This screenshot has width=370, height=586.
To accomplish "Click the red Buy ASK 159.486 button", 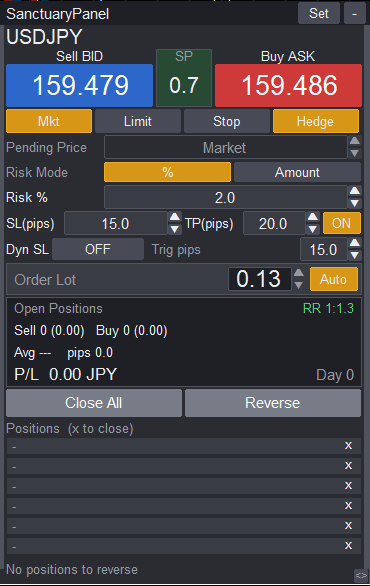I will (x=289, y=85).
